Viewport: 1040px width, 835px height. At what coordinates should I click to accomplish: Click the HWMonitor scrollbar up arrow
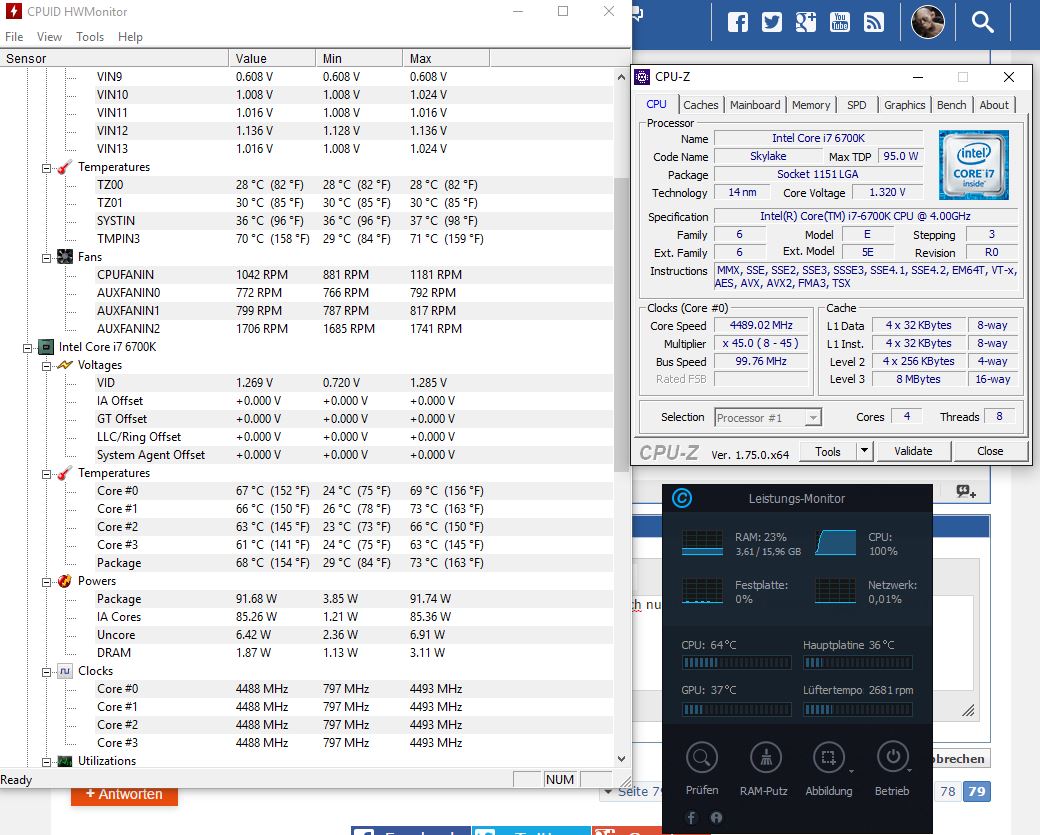(x=621, y=77)
